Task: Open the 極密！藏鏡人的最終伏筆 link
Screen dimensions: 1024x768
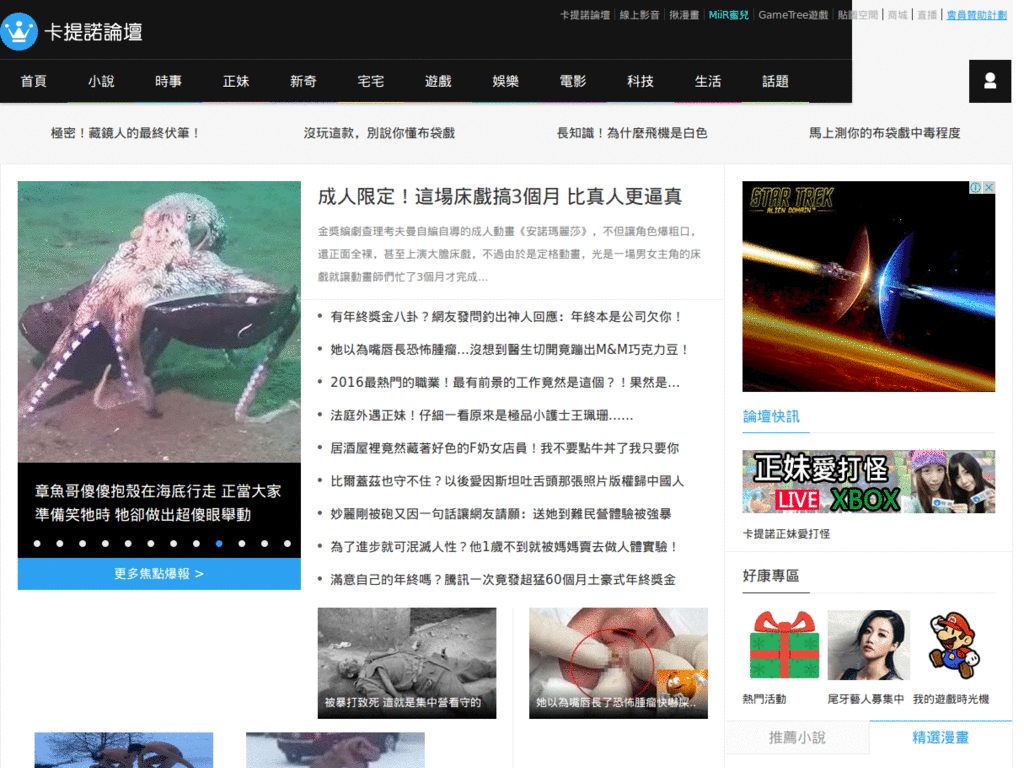Action: pyautogui.click(x=124, y=133)
